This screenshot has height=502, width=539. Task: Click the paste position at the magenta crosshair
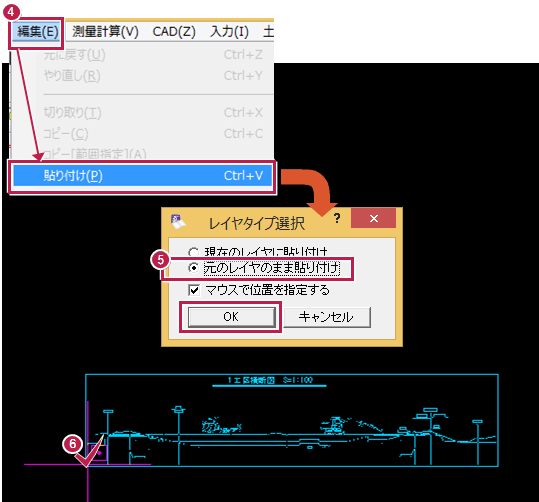click(x=88, y=465)
